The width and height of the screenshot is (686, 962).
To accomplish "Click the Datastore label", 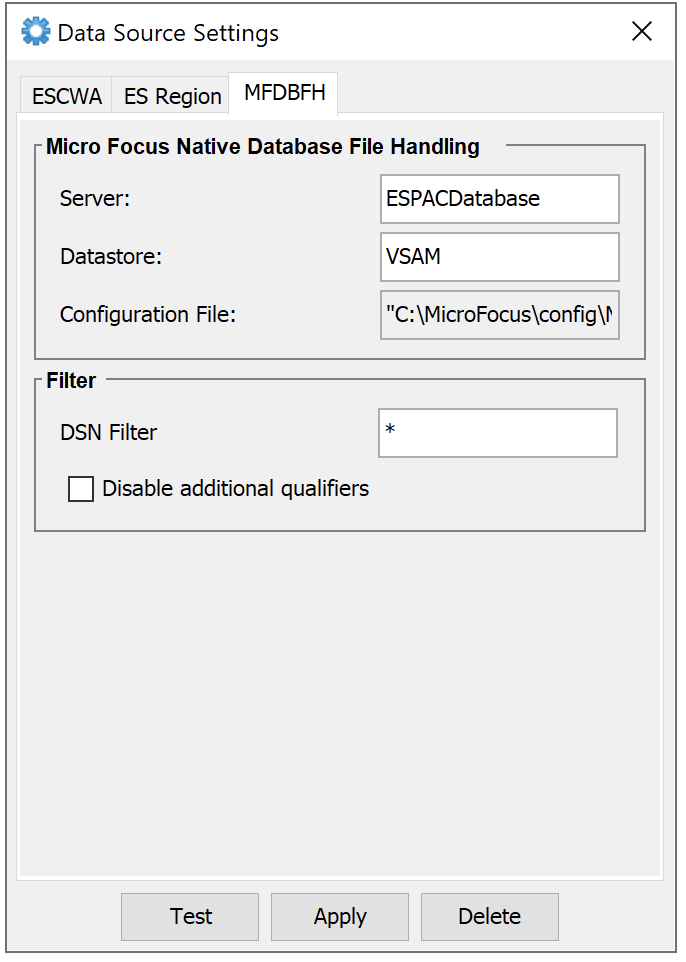I will (x=110, y=257).
